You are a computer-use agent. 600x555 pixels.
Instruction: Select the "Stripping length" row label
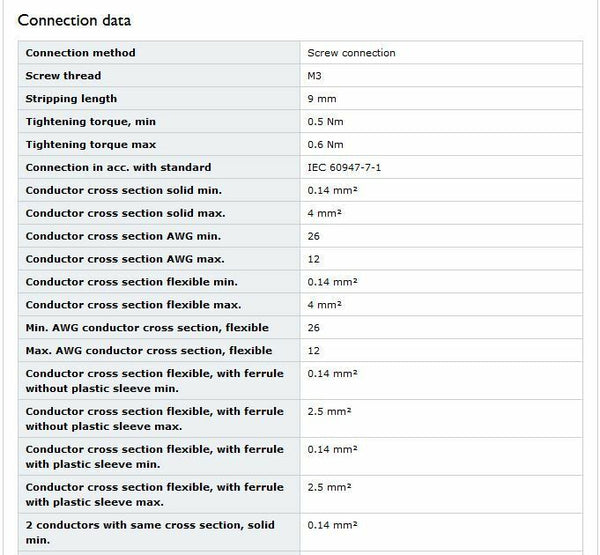point(71,99)
